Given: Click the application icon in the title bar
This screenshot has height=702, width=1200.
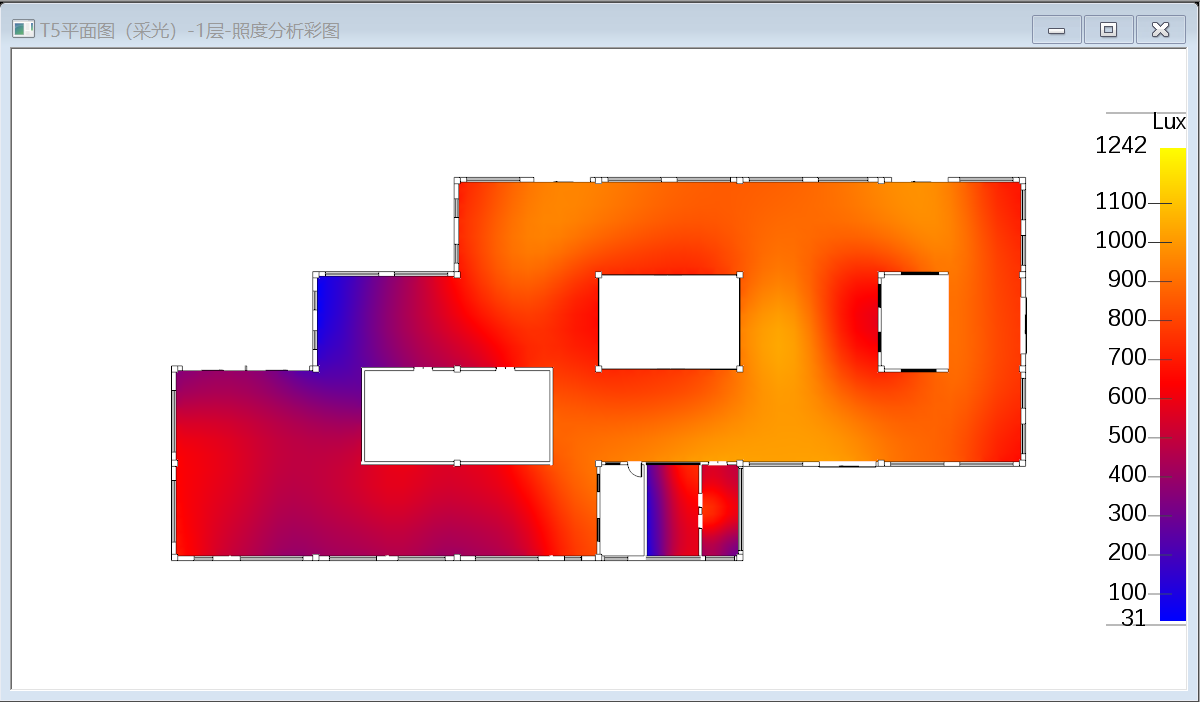Looking at the screenshot, I should 23,30.
